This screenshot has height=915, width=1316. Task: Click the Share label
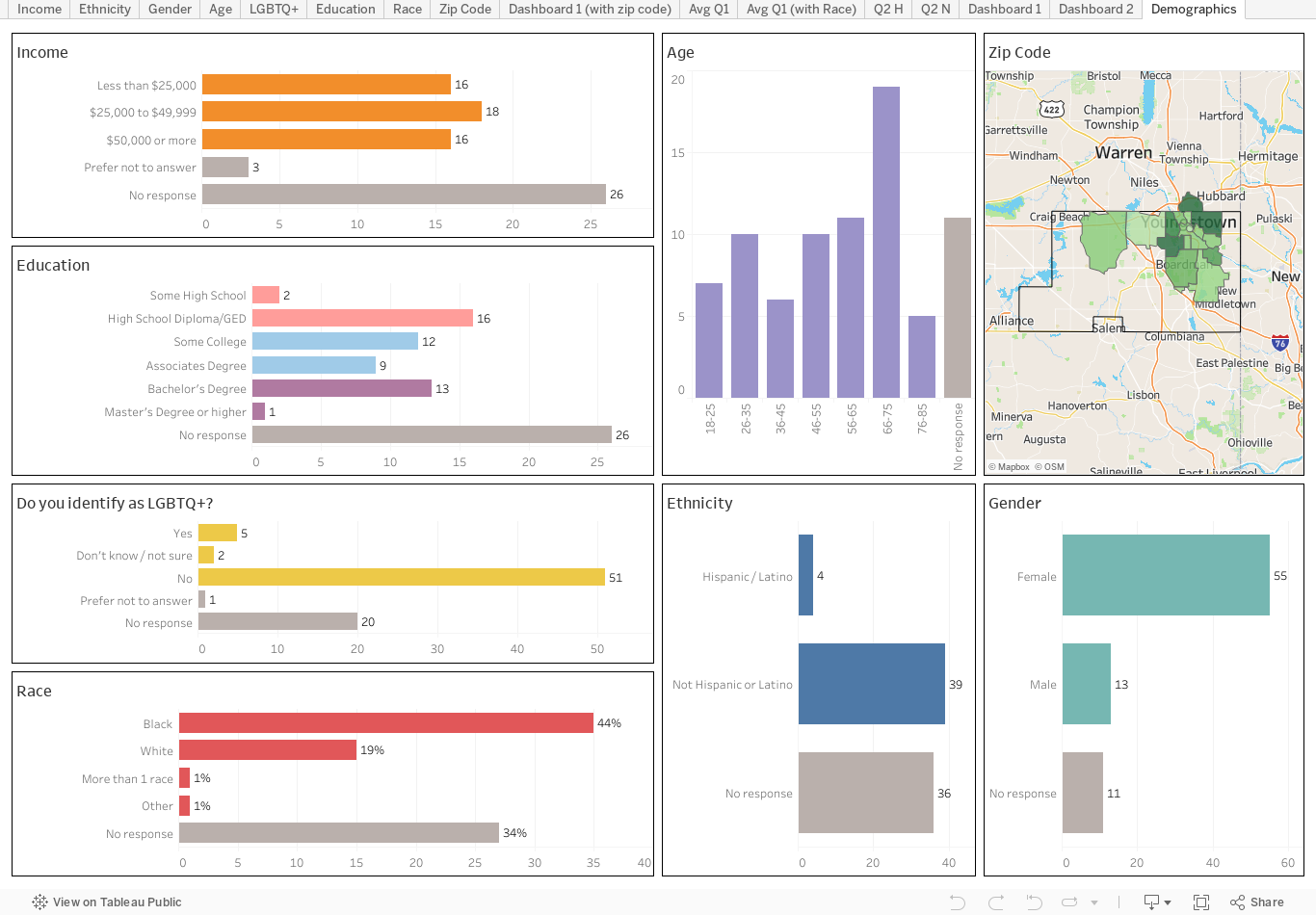click(1267, 902)
